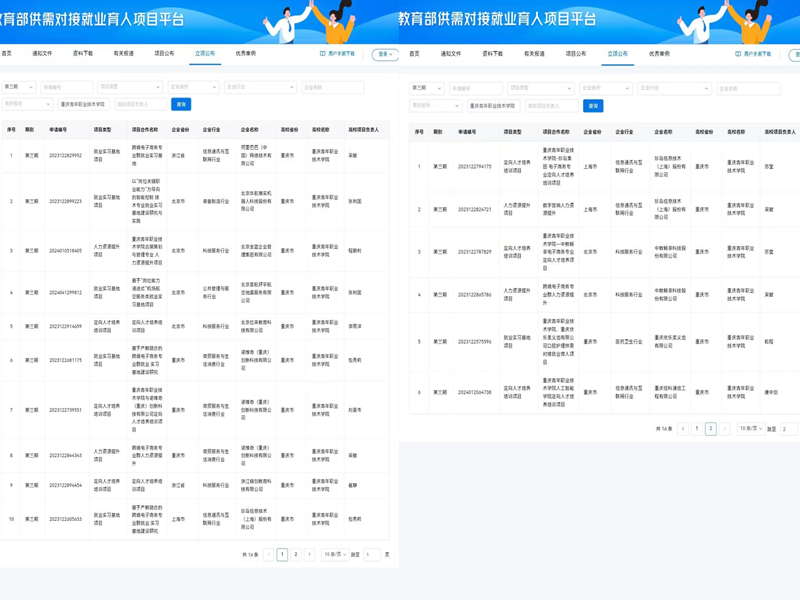Click the 用户手册下载 book icon, left page
Image resolution: width=800 pixels, height=600 pixels.
(x=322, y=53)
